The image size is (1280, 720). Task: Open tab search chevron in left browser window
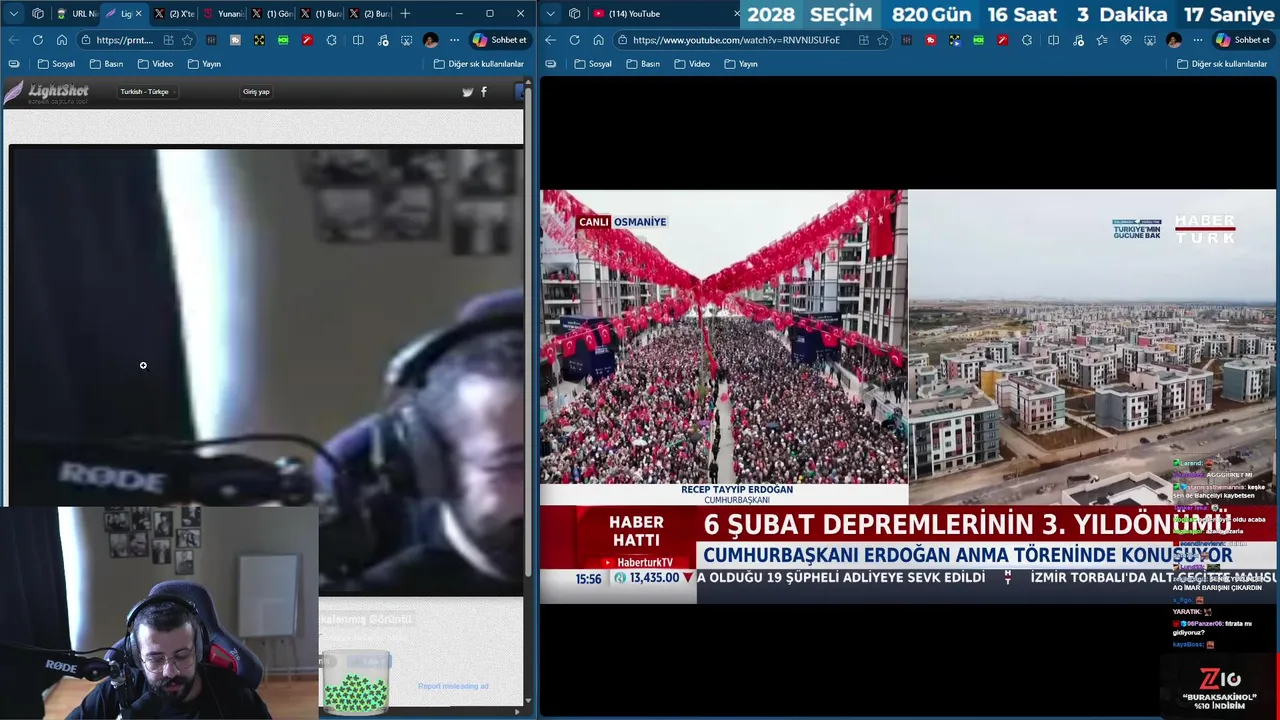pos(14,14)
